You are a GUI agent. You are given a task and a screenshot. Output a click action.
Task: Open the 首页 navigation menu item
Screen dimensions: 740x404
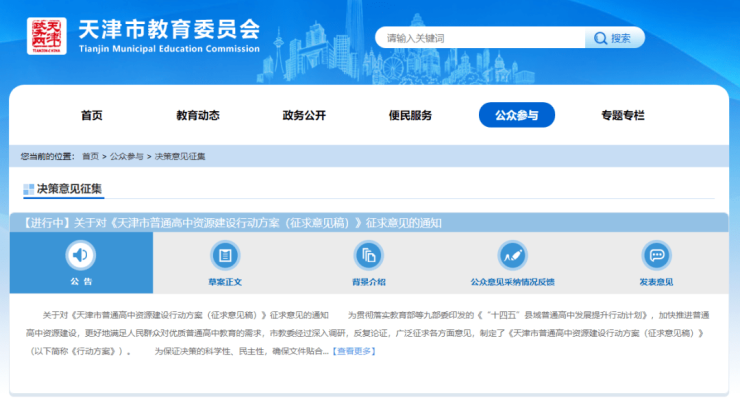pos(92,115)
